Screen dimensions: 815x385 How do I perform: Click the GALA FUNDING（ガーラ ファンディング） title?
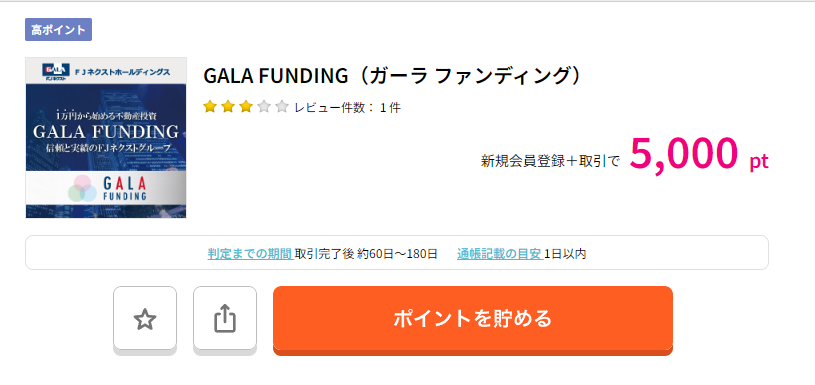tap(392, 76)
